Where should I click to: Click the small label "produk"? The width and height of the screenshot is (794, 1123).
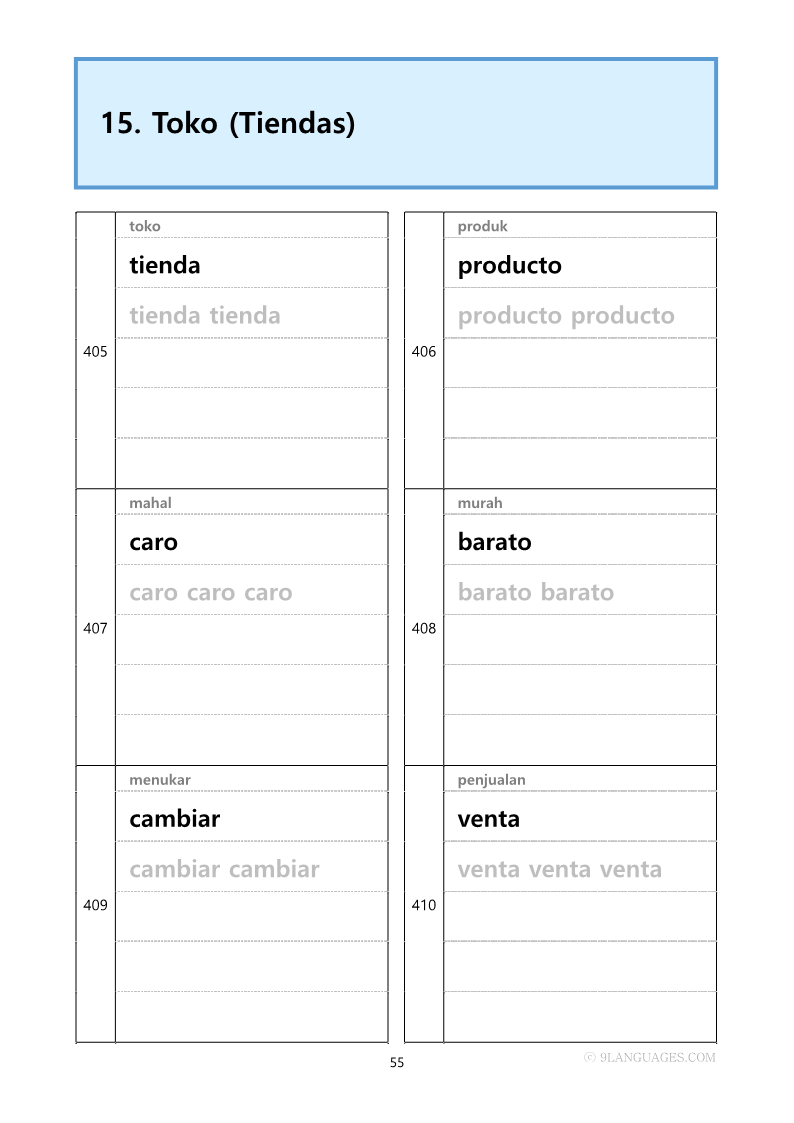tap(483, 226)
